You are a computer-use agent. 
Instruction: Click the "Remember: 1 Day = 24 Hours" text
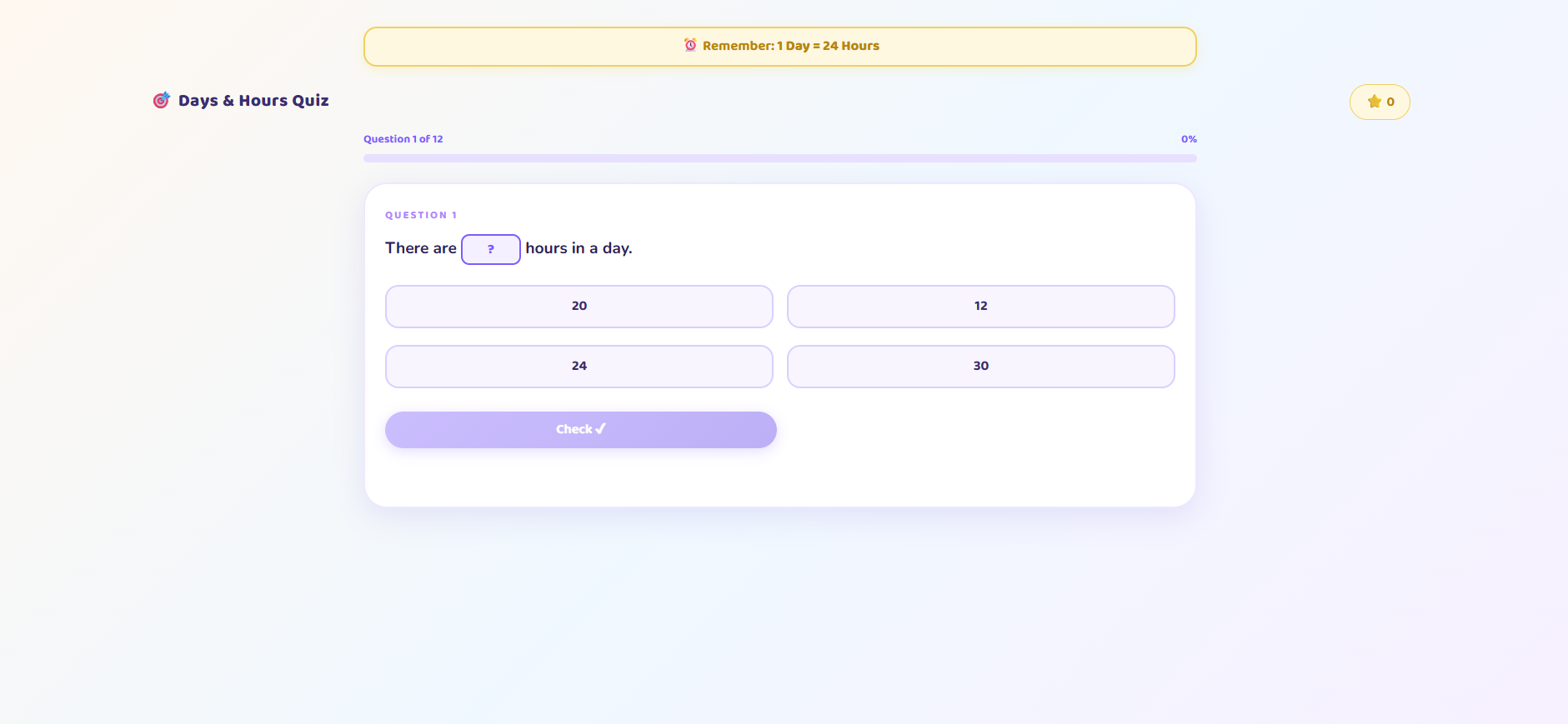pyautogui.click(x=790, y=46)
